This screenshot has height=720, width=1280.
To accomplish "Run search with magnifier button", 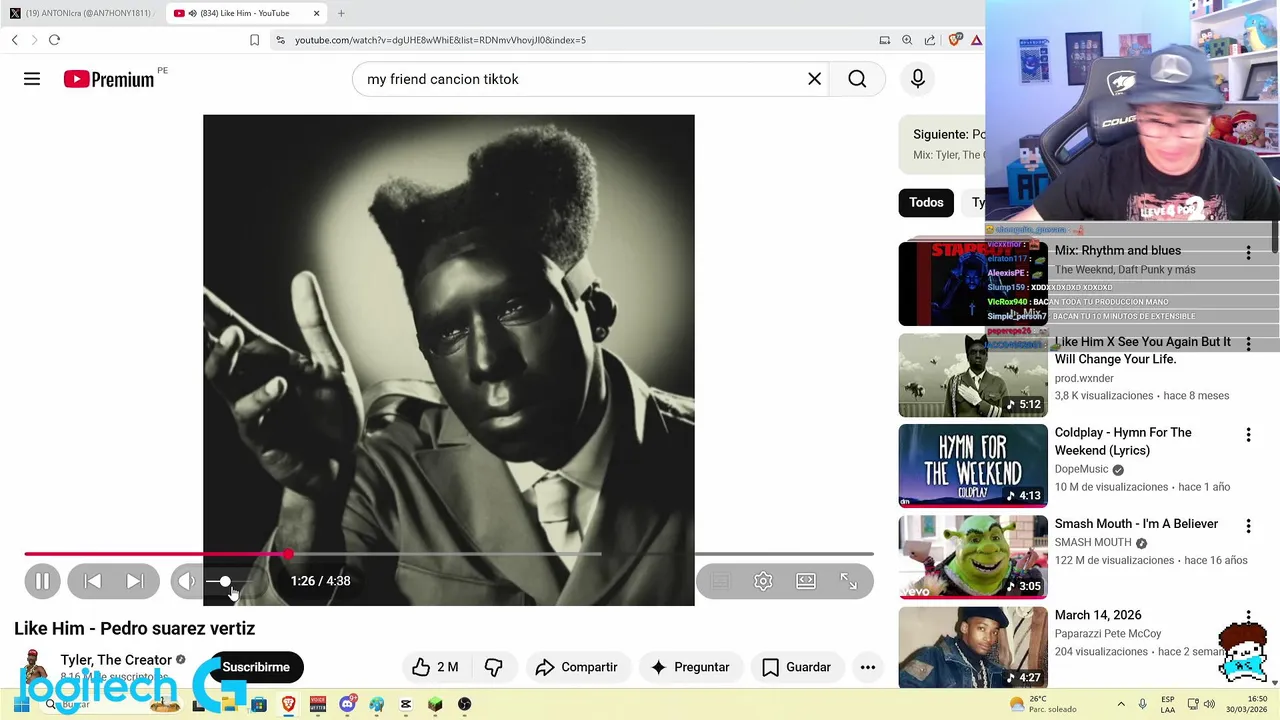I will click(x=857, y=79).
